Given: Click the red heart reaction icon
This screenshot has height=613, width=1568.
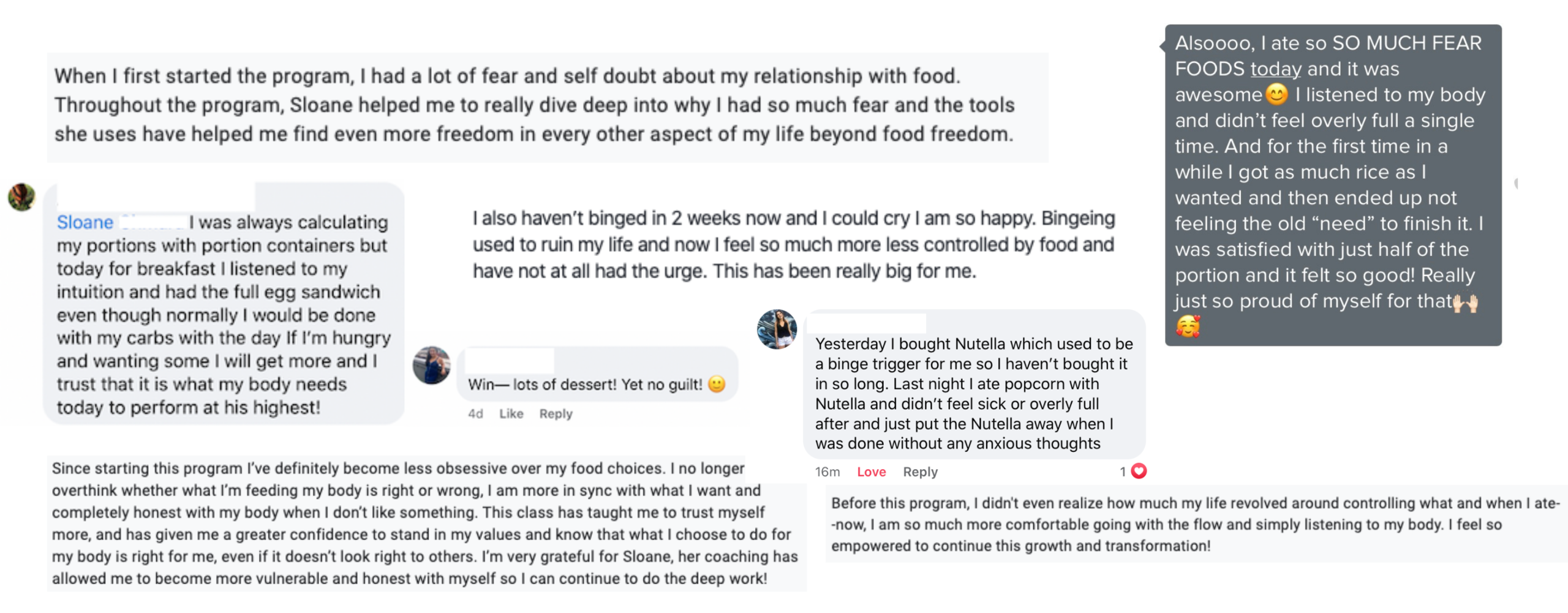Looking at the screenshot, I should point(1139,471).
